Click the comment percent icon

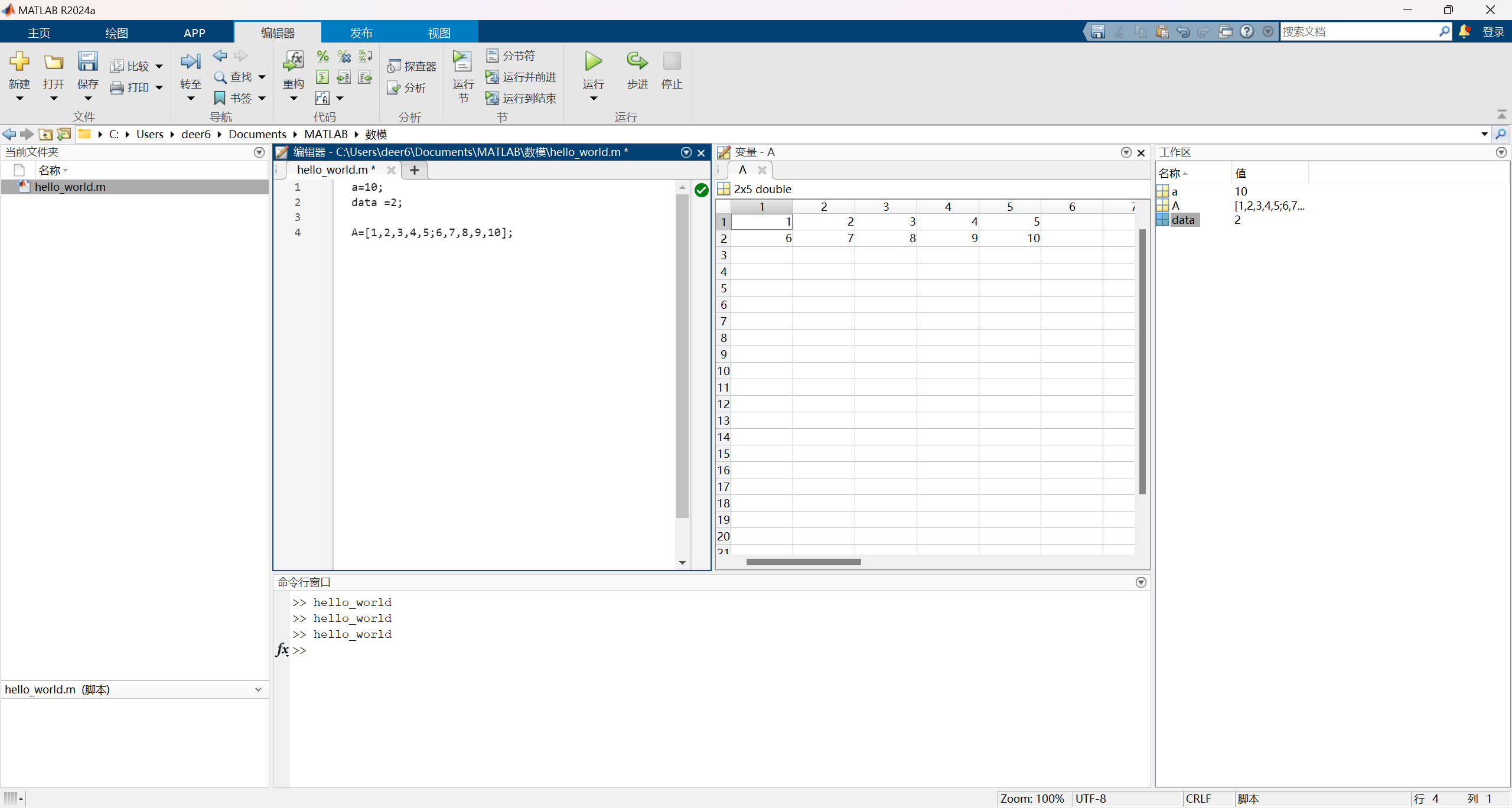[322, 56]
